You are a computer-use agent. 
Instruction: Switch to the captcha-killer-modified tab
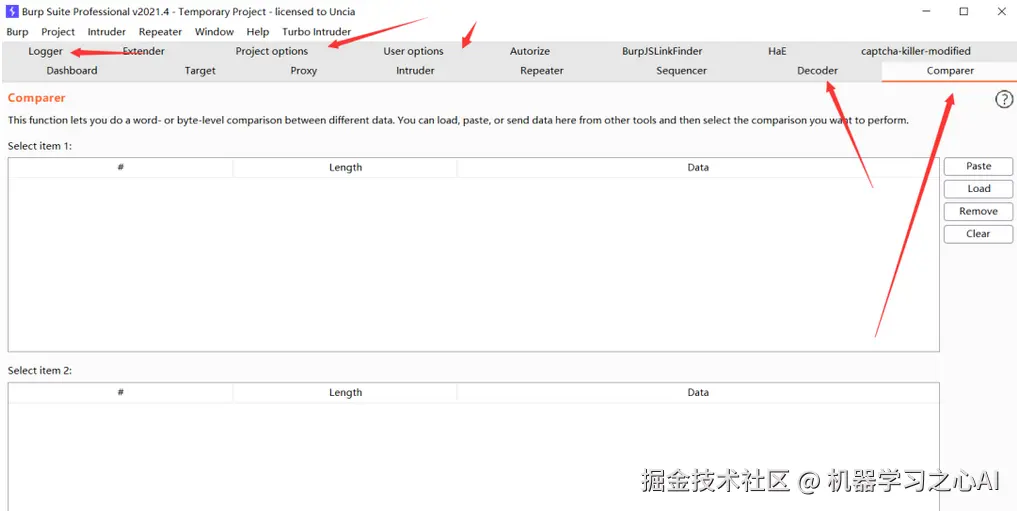[916, 51]
